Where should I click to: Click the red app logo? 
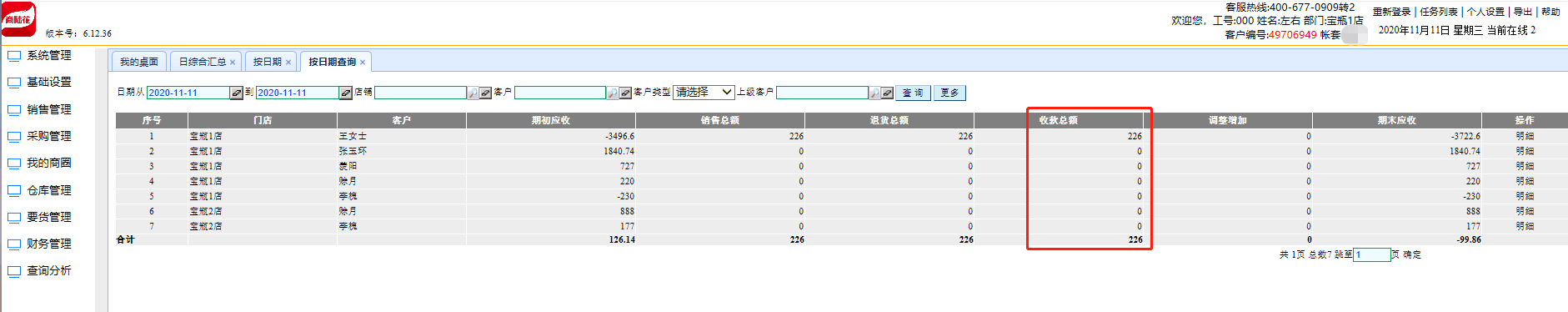pyautogui.click(x=18, y=19)
